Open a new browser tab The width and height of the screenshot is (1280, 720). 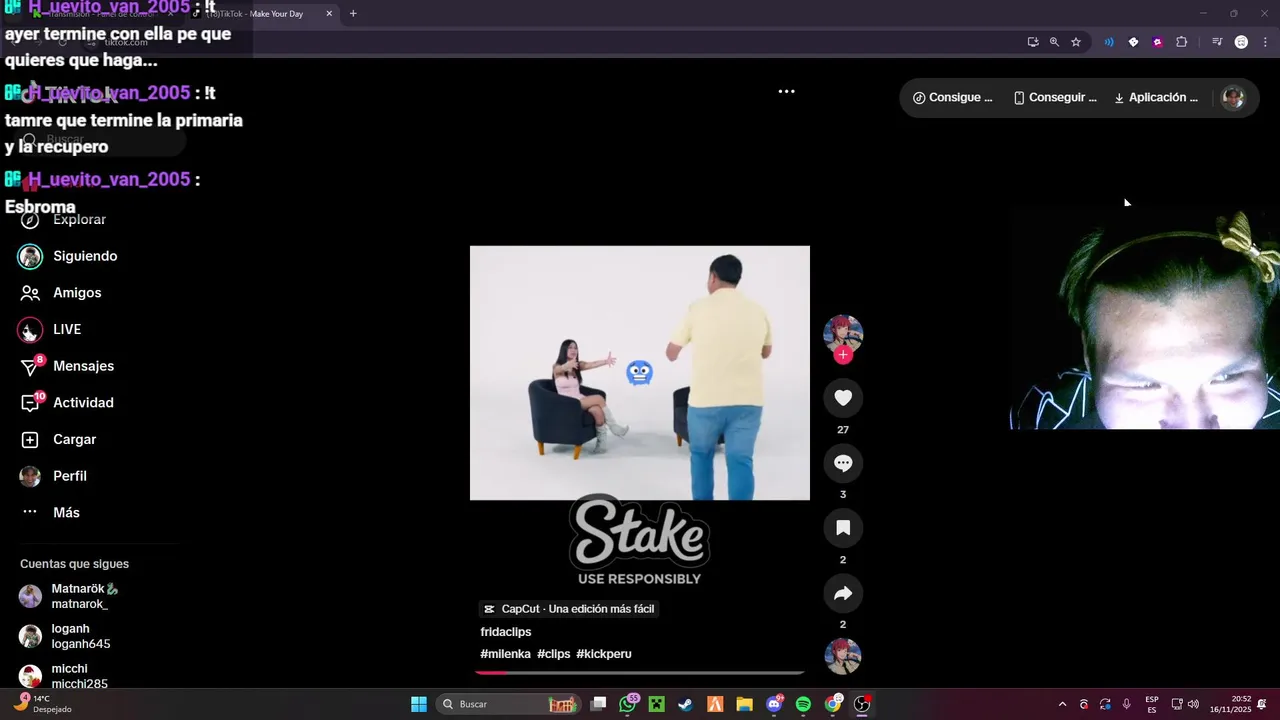tap(353, 14)
